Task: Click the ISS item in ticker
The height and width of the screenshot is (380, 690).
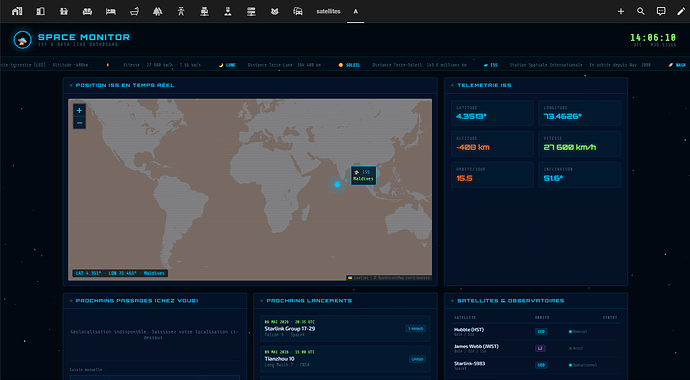Action: 491,65
